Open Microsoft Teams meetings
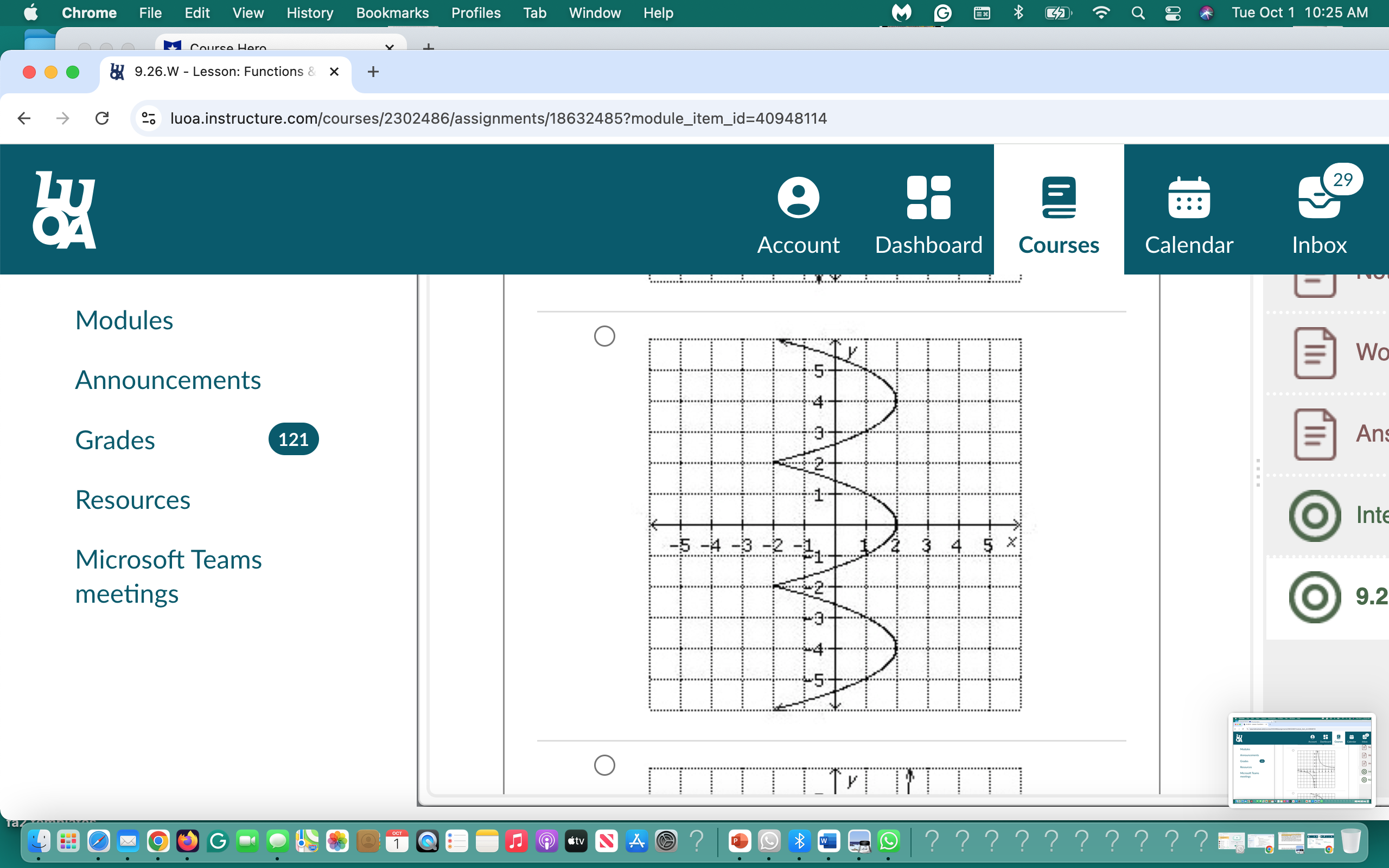The width and height of the screenshot is (1389, 868). point(168,576)
